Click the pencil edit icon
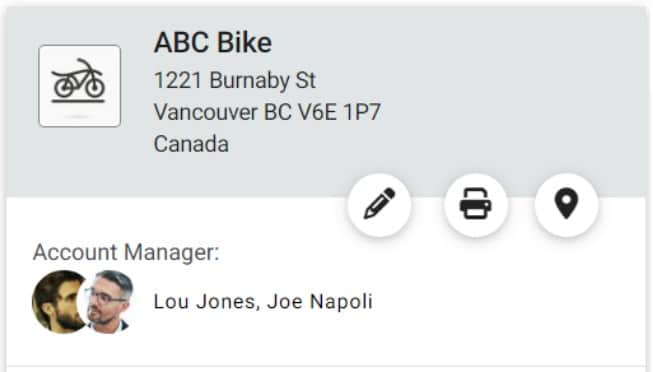653x372 pixels. pos(379,204)
